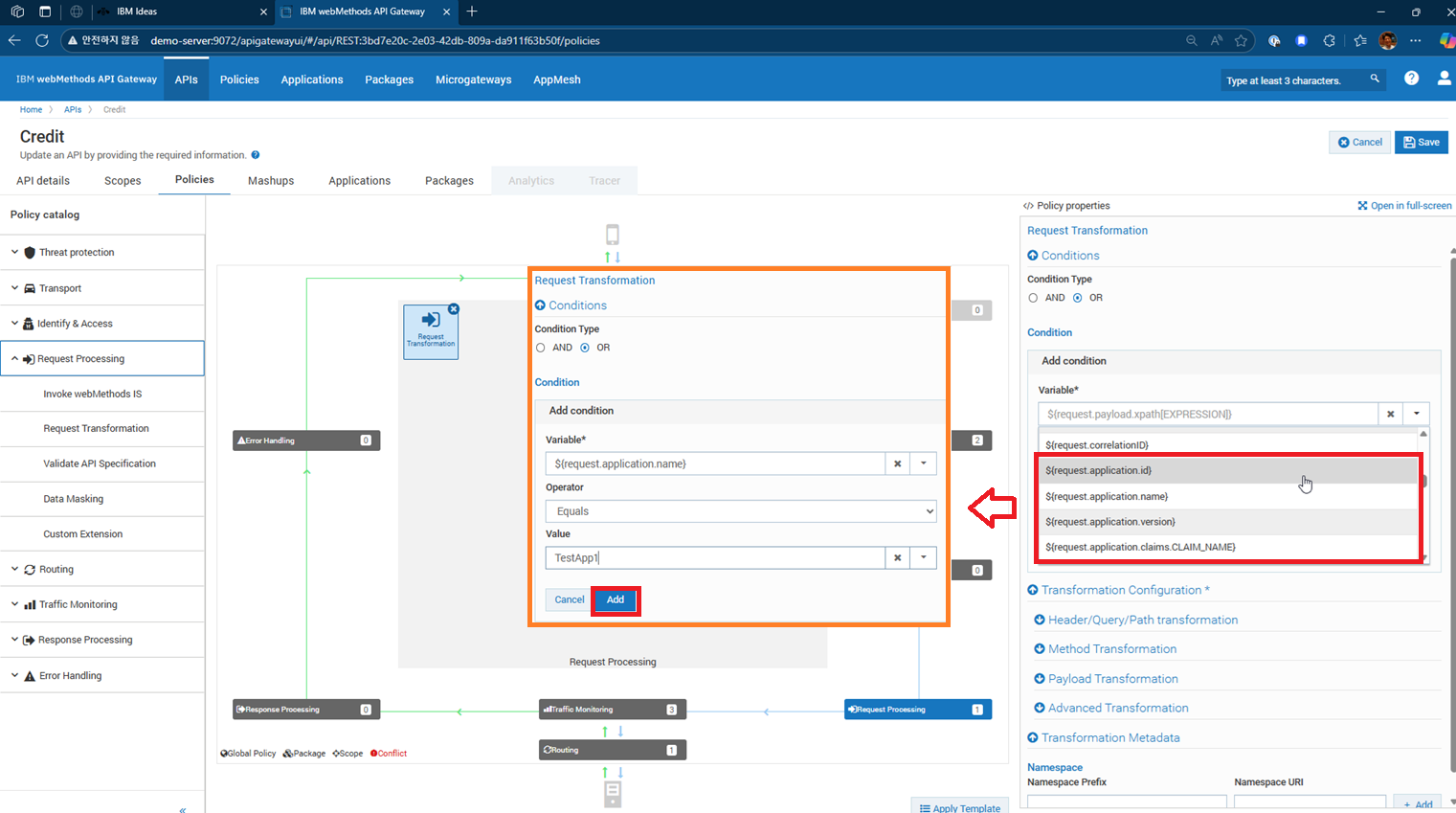Viewport: 1456px width, 813px height.
Task: Switch to the Mashups tab
Action: (271, 180)
